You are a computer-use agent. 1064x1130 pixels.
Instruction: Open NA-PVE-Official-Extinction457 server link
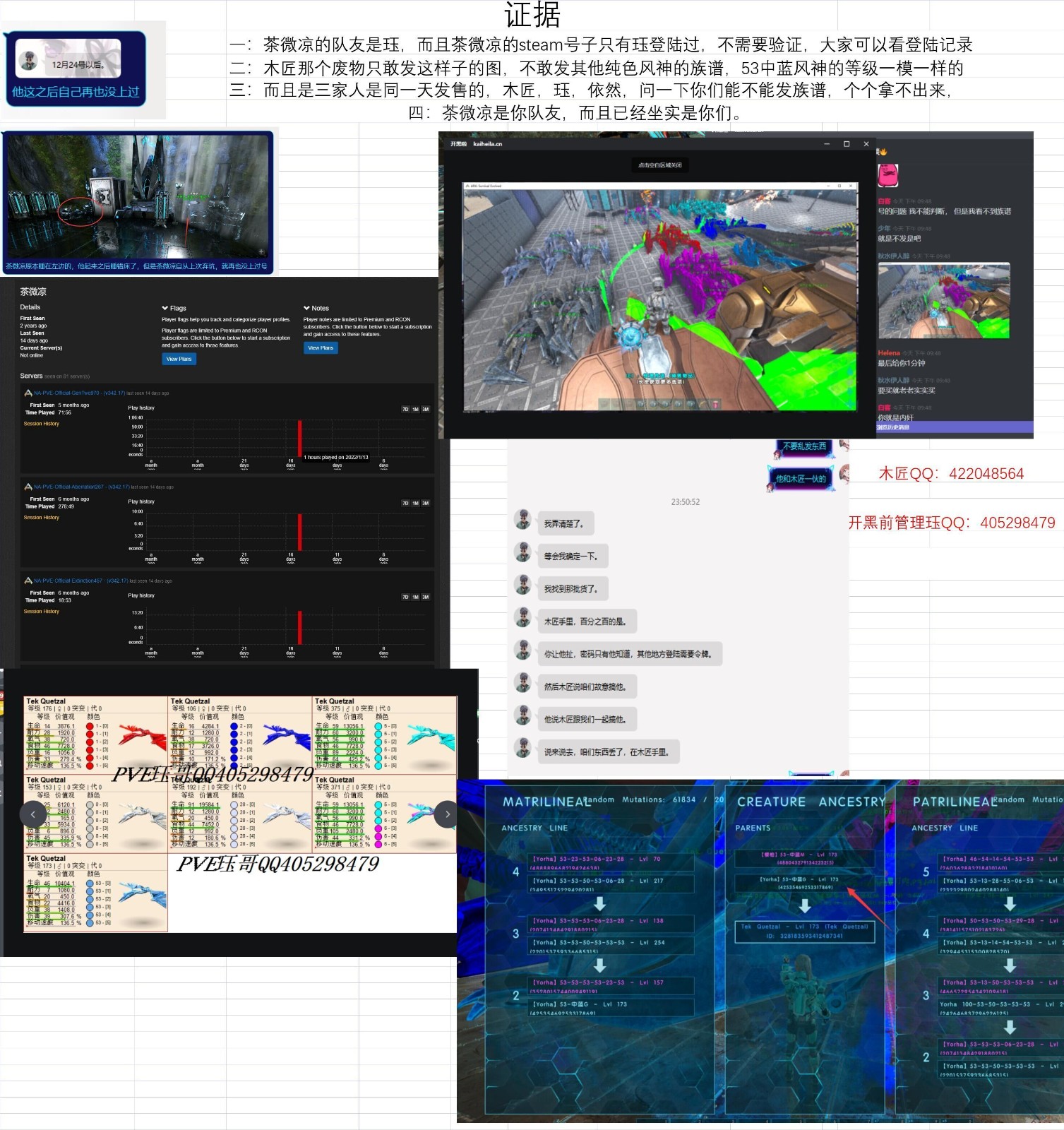[80, 581]
